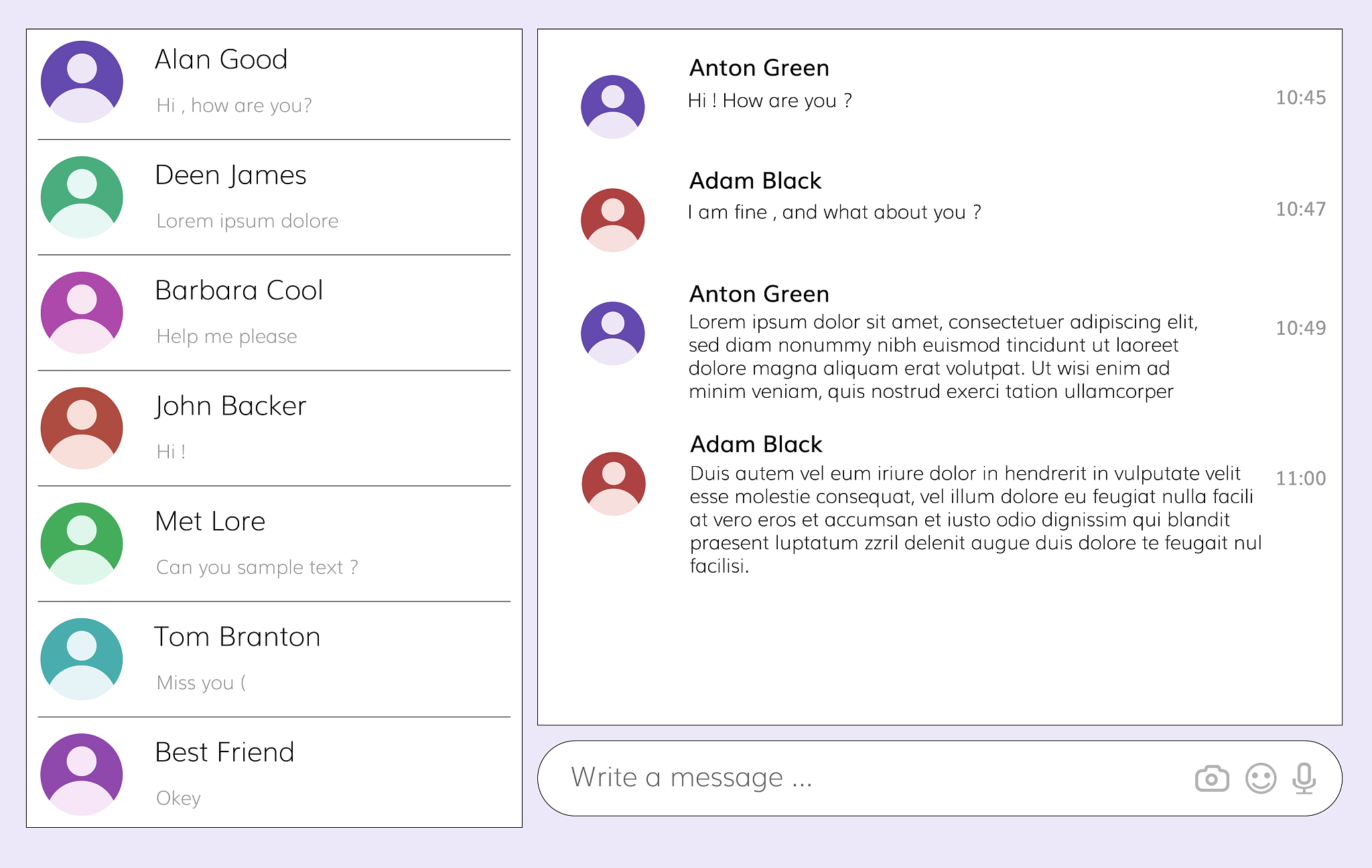Click Met Lore's green avatar
Screen dimensions: 1372x868
coord(82,543)
